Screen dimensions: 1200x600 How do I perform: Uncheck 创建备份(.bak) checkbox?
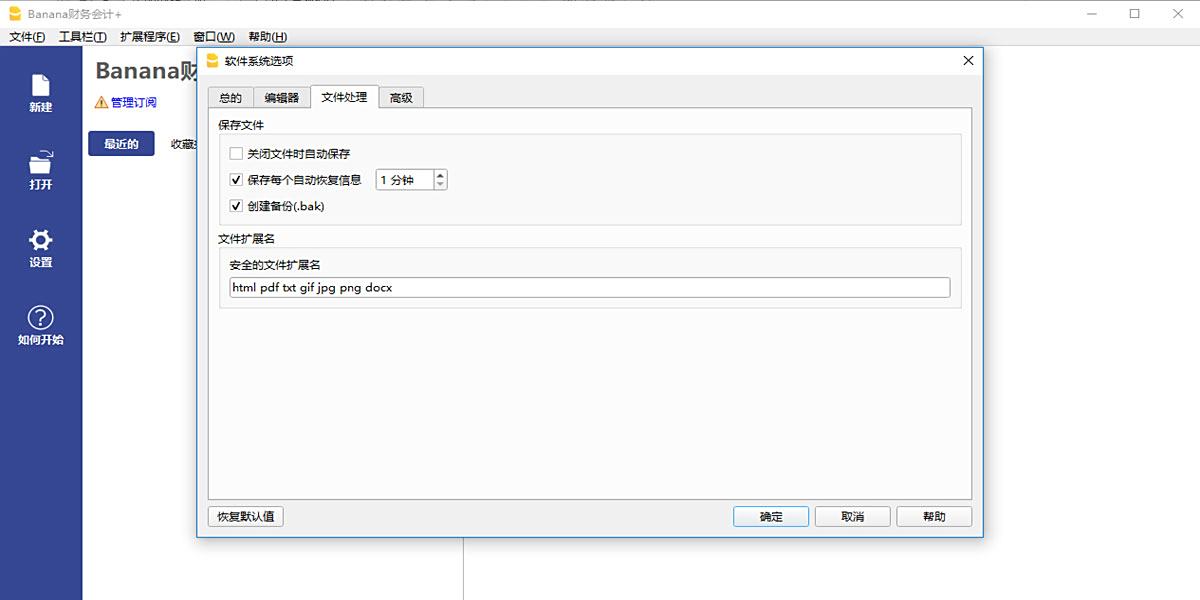pyautogui.click(x=236, y=206)
